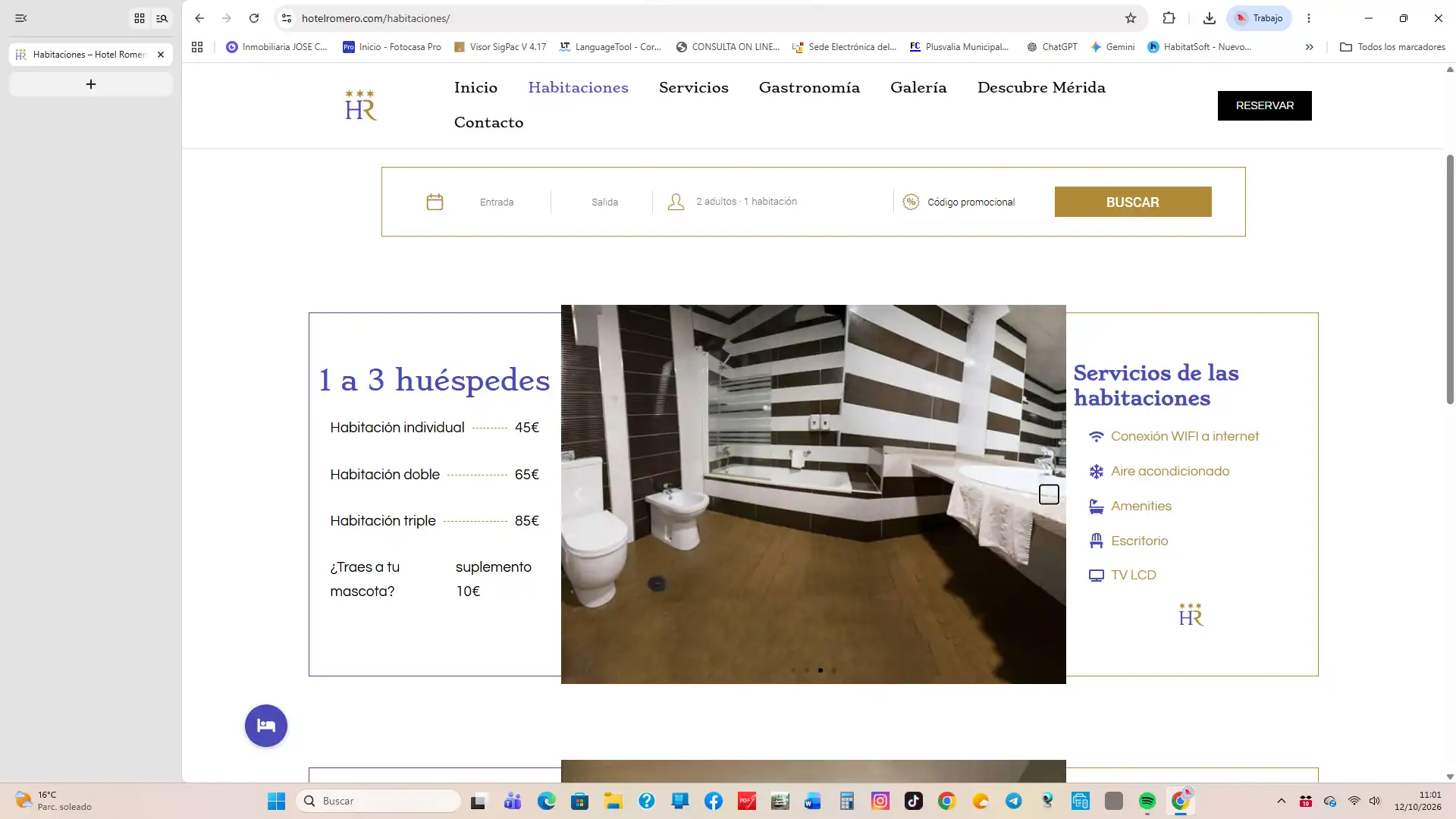Open the Windows Start menu
The height and width of the screenshot is (819, 1456).
tap(276, 801)
